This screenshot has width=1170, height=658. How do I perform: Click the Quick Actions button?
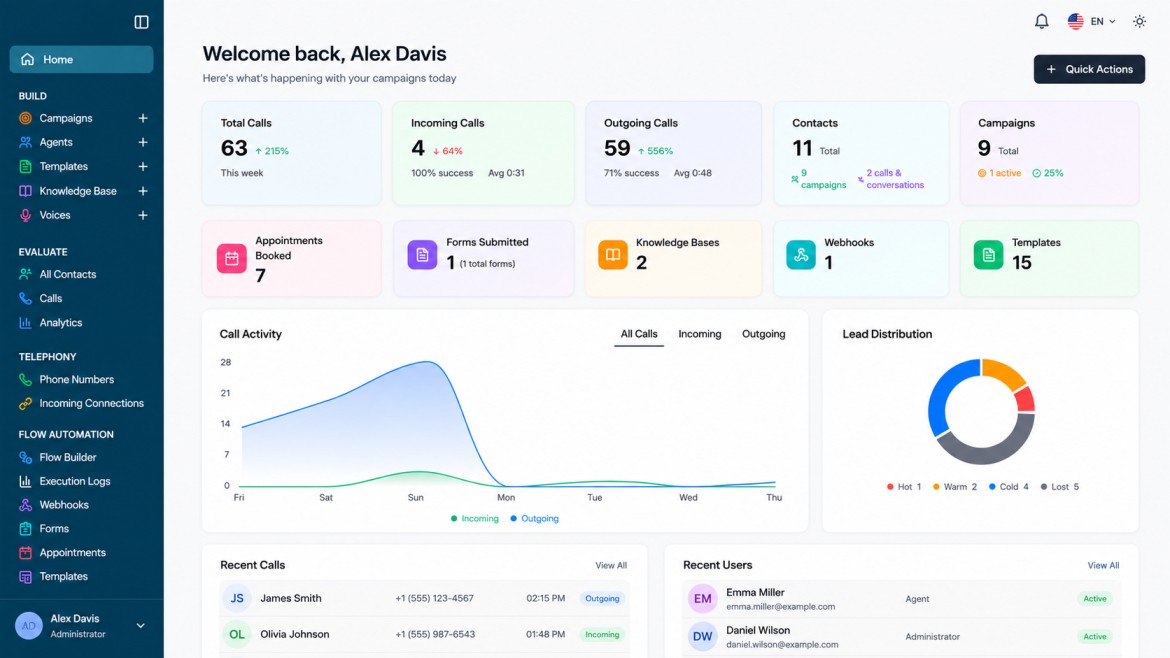pos(1089,69)
